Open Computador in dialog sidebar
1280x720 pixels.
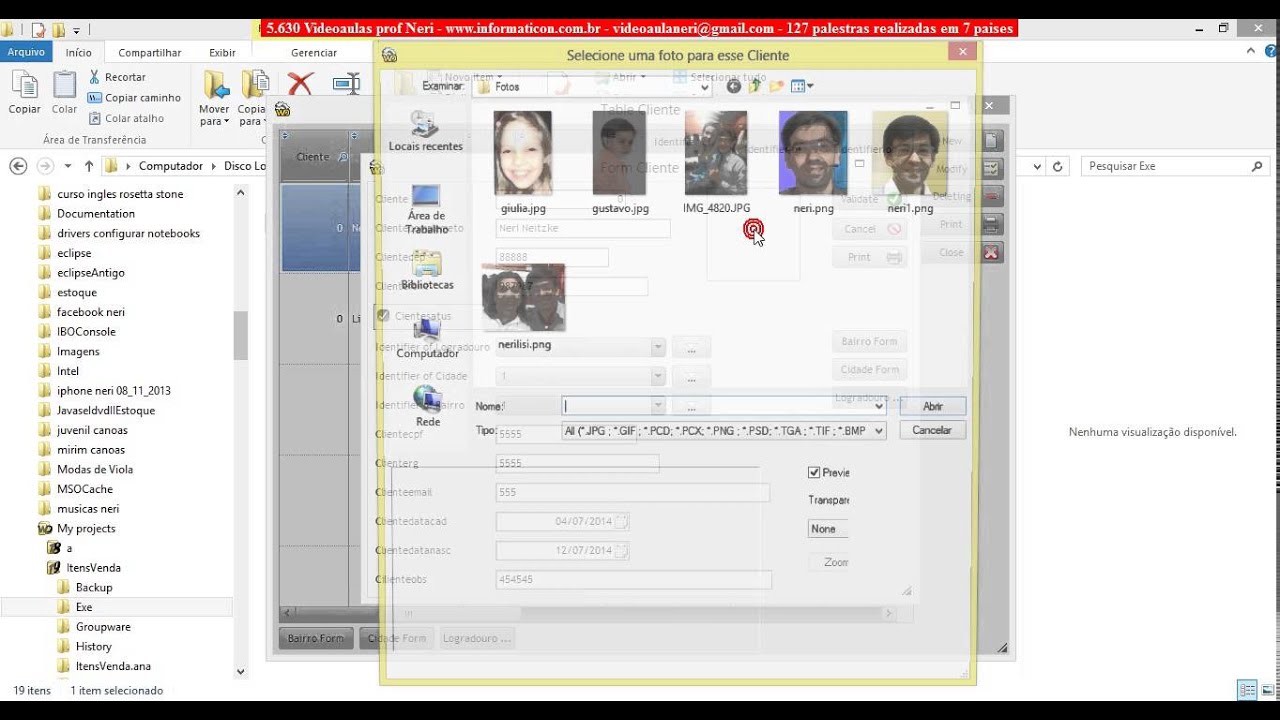click(427, 338)
